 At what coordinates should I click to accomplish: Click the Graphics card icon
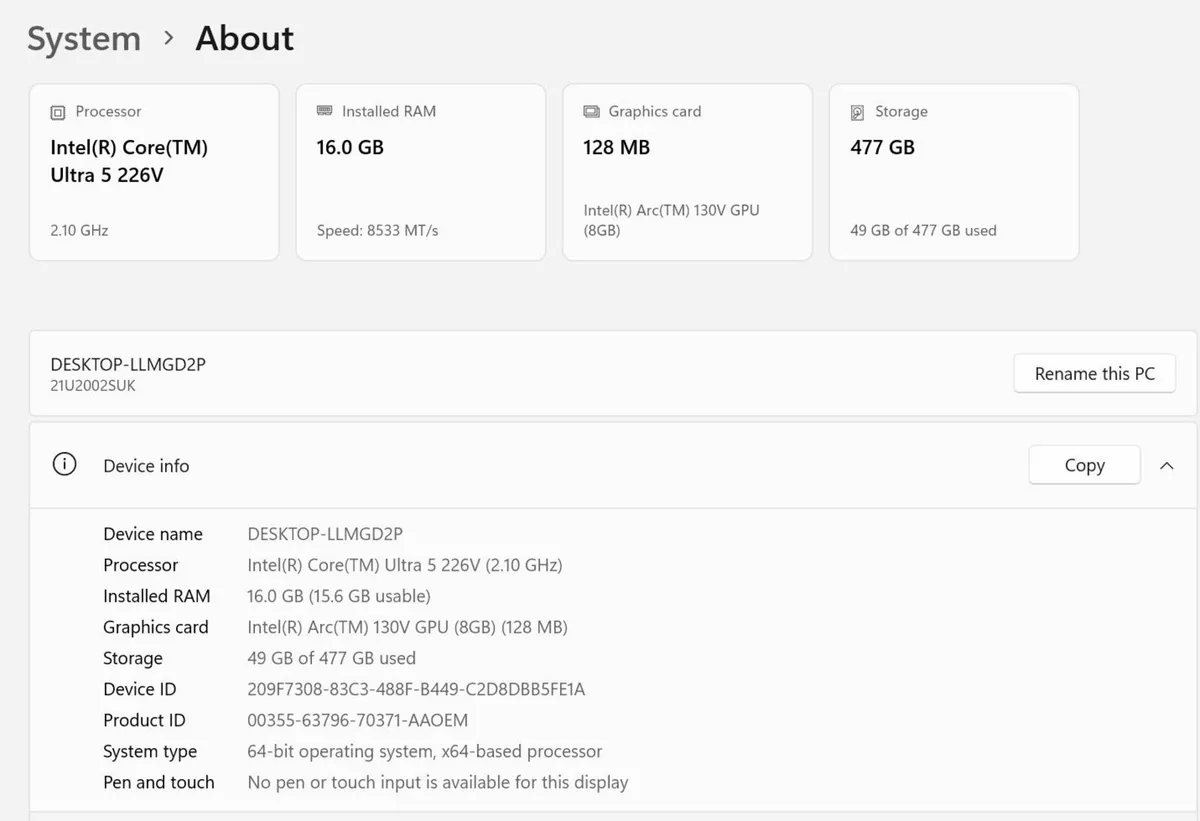pyautogui.click(x=591, y=112)
